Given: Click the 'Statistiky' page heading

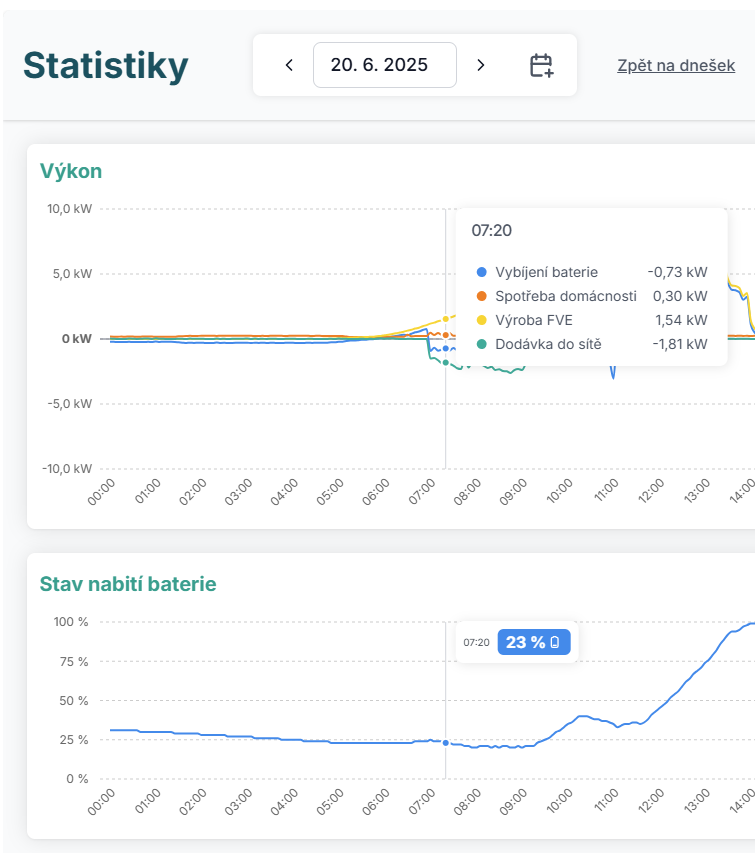Looking at the screenshot, I should (106, 66).
